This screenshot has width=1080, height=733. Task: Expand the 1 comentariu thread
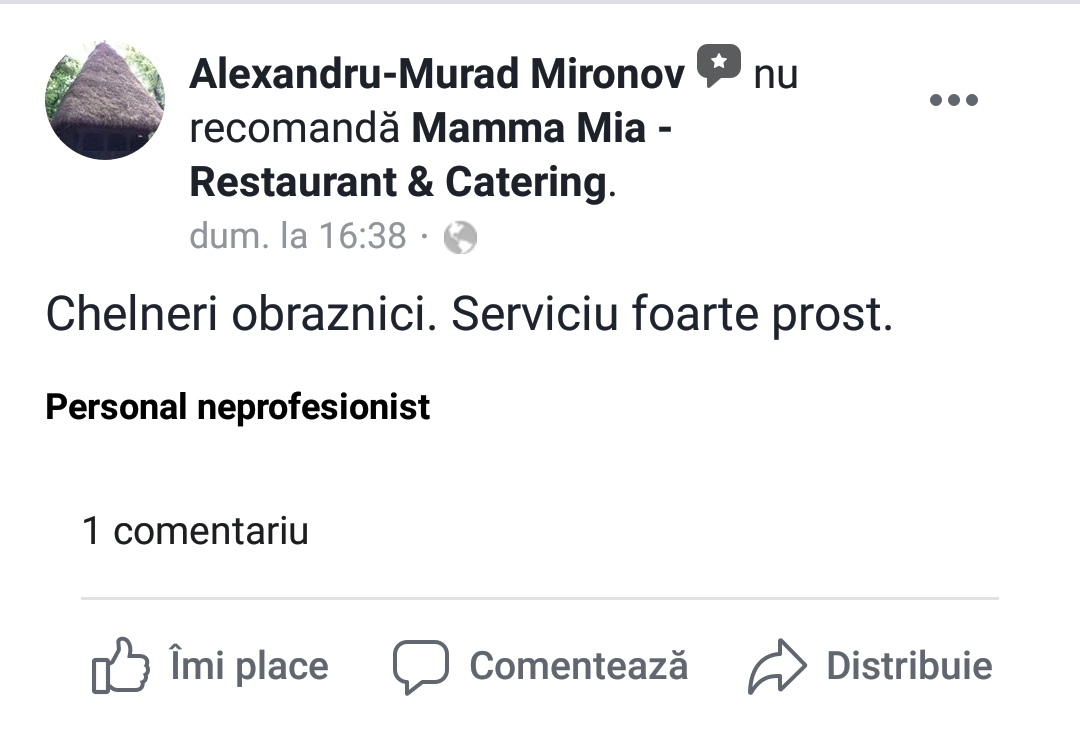195,531
